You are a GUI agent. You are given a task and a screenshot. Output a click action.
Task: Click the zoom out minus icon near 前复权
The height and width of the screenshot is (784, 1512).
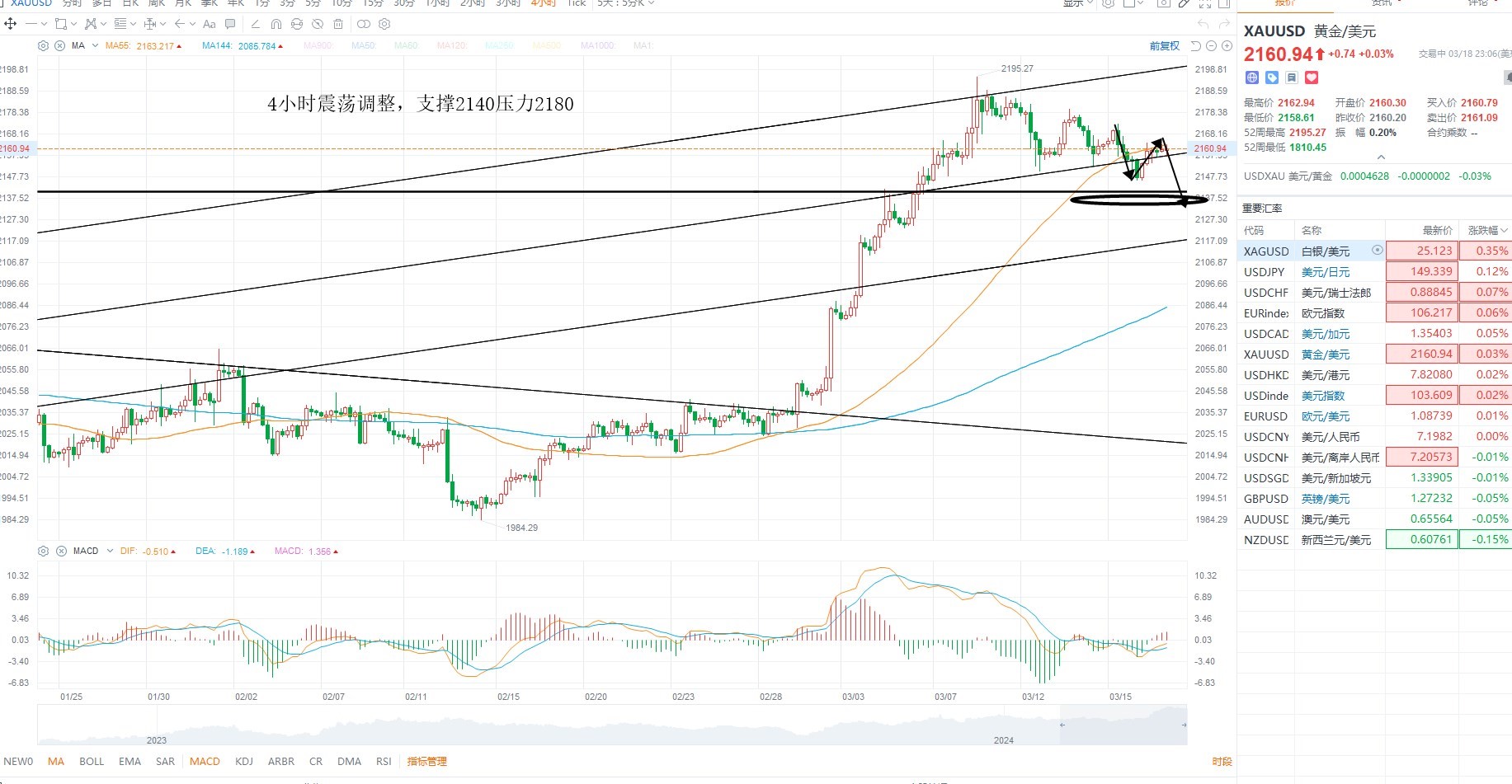(1211, 46)
